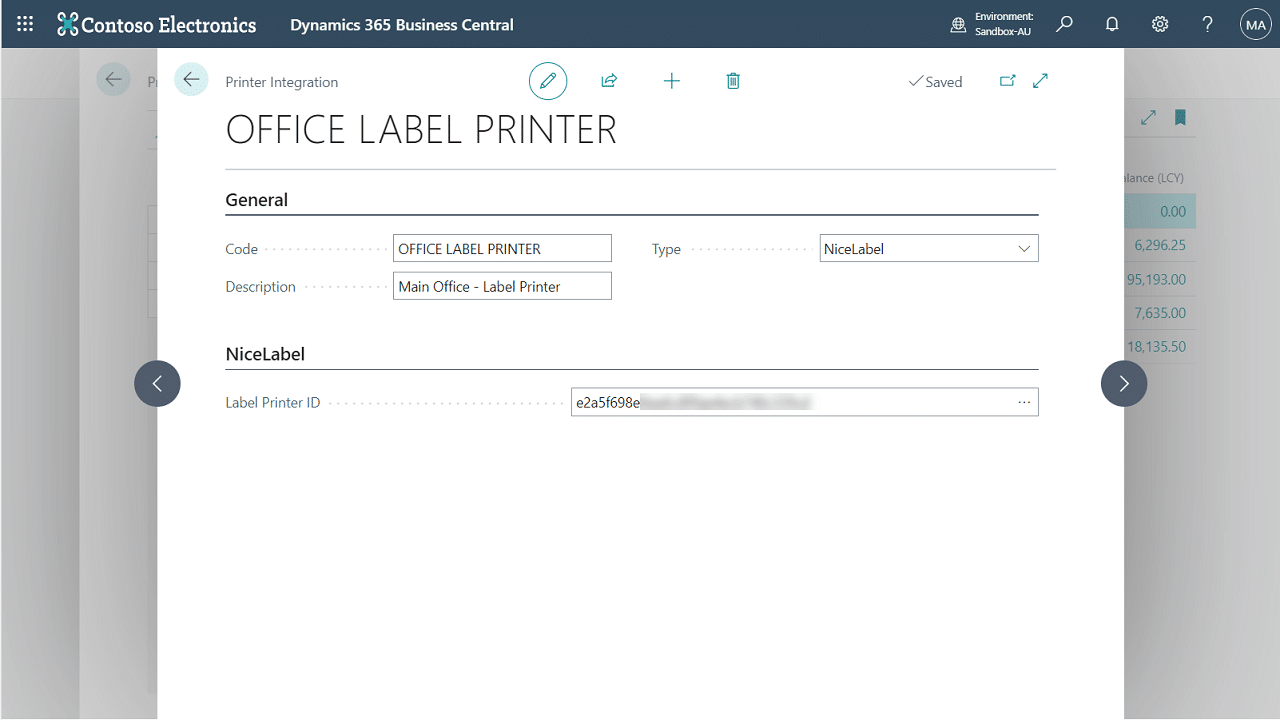
Task: Click the Saved status indicator
Action: coord(935,82)
